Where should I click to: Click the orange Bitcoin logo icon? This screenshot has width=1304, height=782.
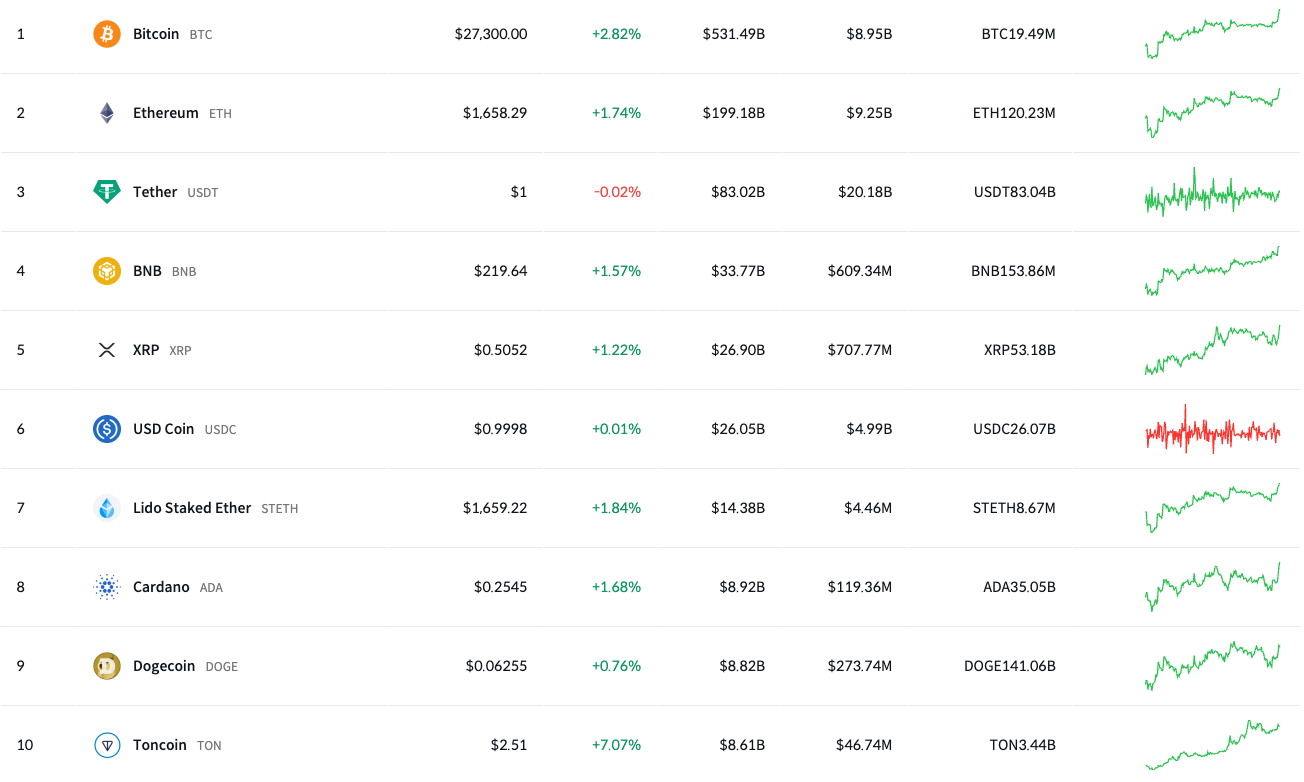[x=107, y=34]
